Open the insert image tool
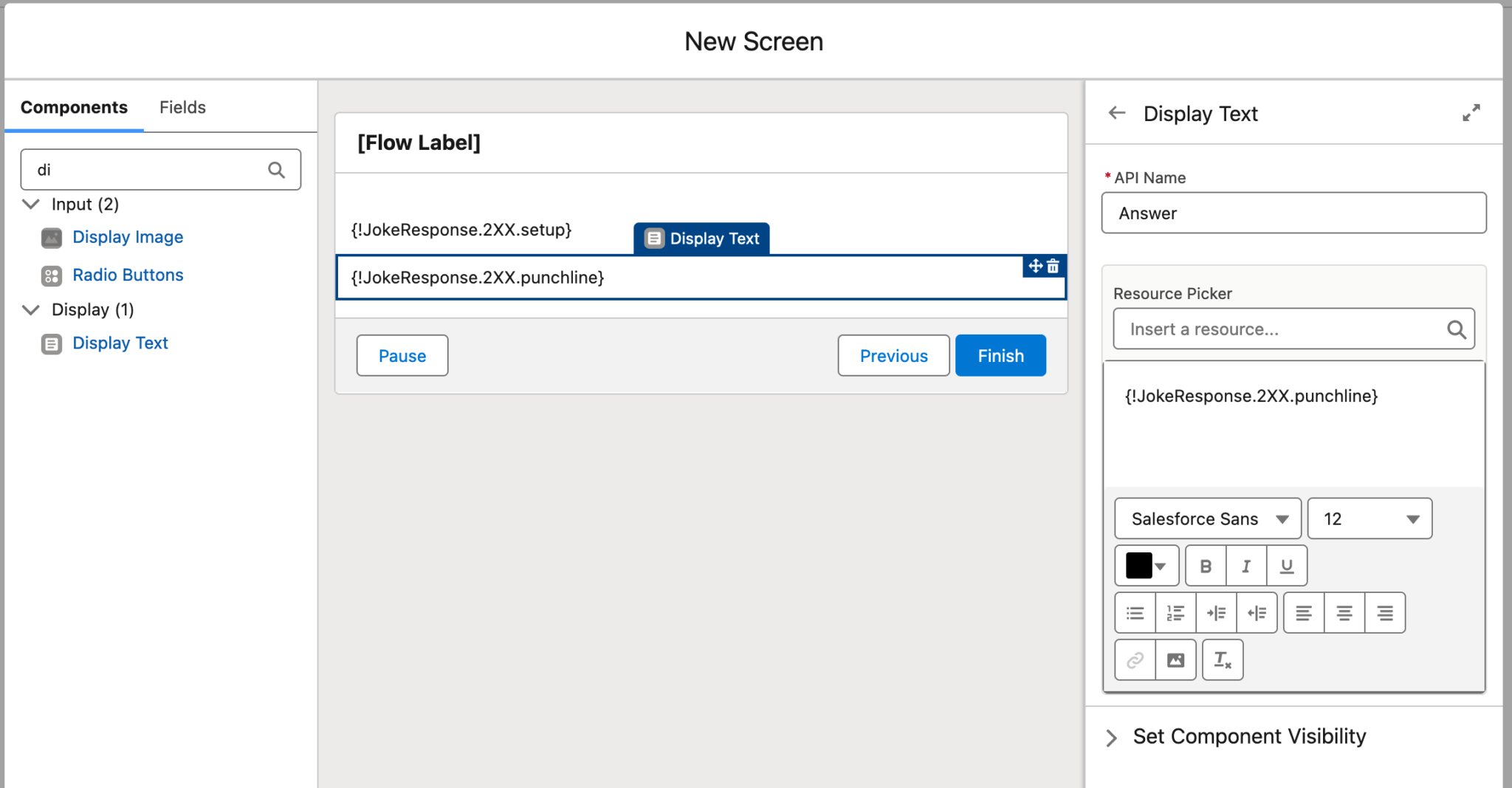 tap(1176, 659)
